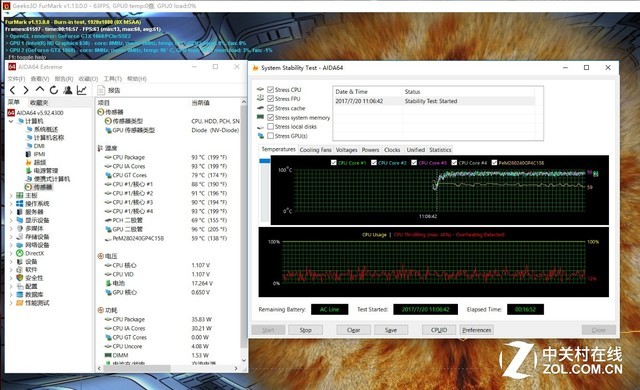Viewport: 640px width, 390px height.
Task: Click the Stop button
Action: tap(305, 330)
